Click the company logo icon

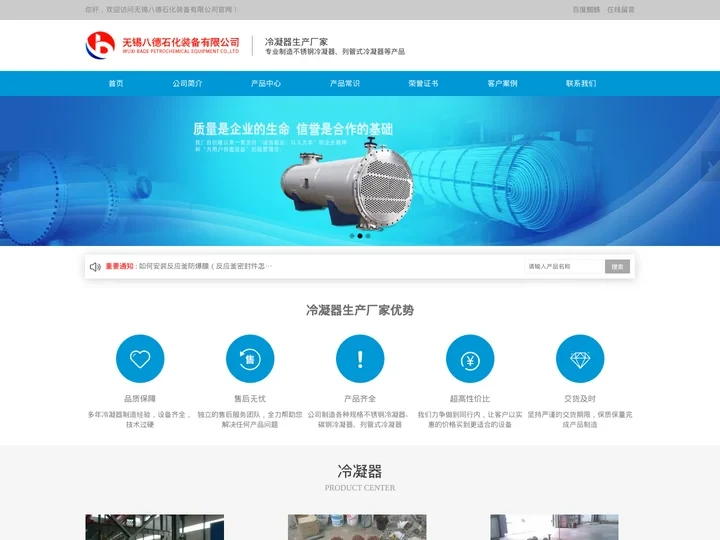[100, 45]
